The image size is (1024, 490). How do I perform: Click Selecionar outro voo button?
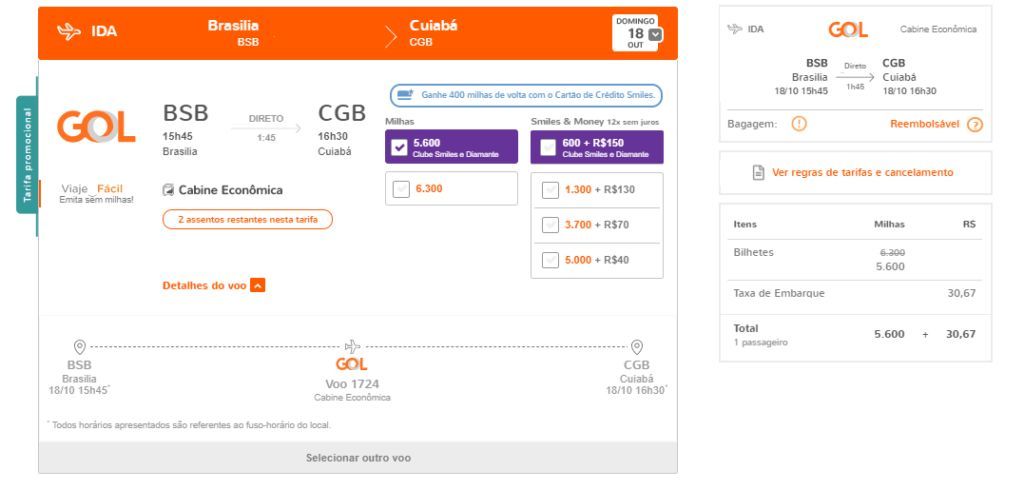(358, 458)
